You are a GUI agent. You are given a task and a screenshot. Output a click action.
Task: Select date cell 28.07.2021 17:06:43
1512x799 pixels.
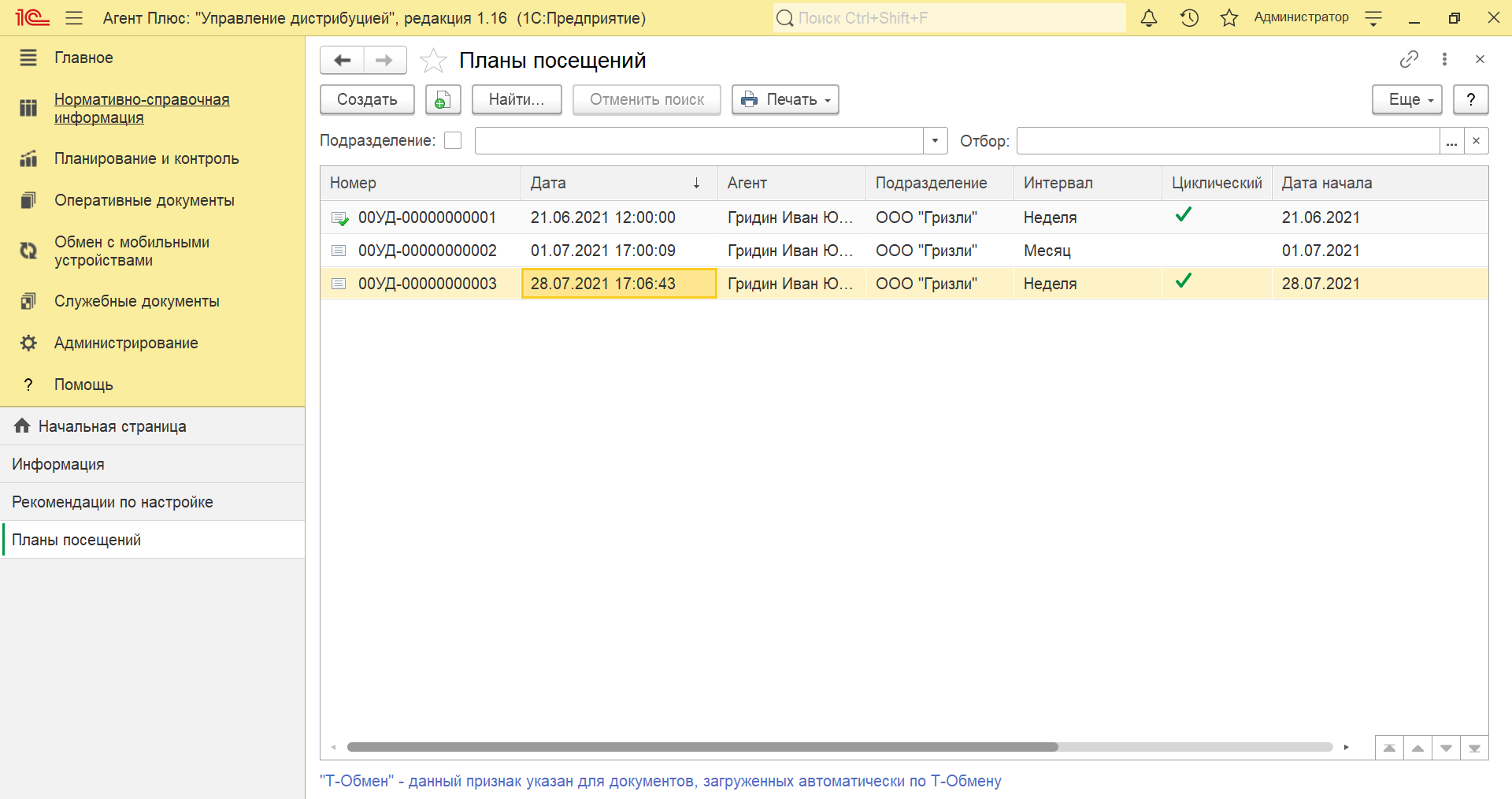[619, 284]
